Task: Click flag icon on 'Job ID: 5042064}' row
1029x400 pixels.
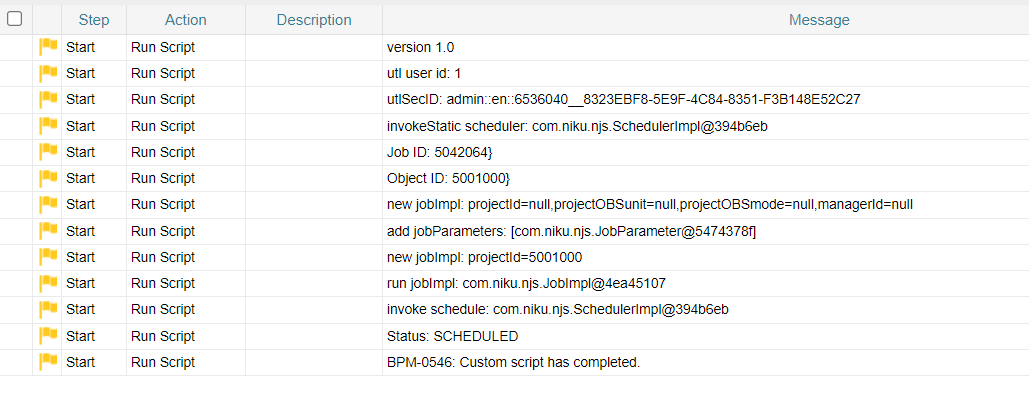Action: (48, 152)
